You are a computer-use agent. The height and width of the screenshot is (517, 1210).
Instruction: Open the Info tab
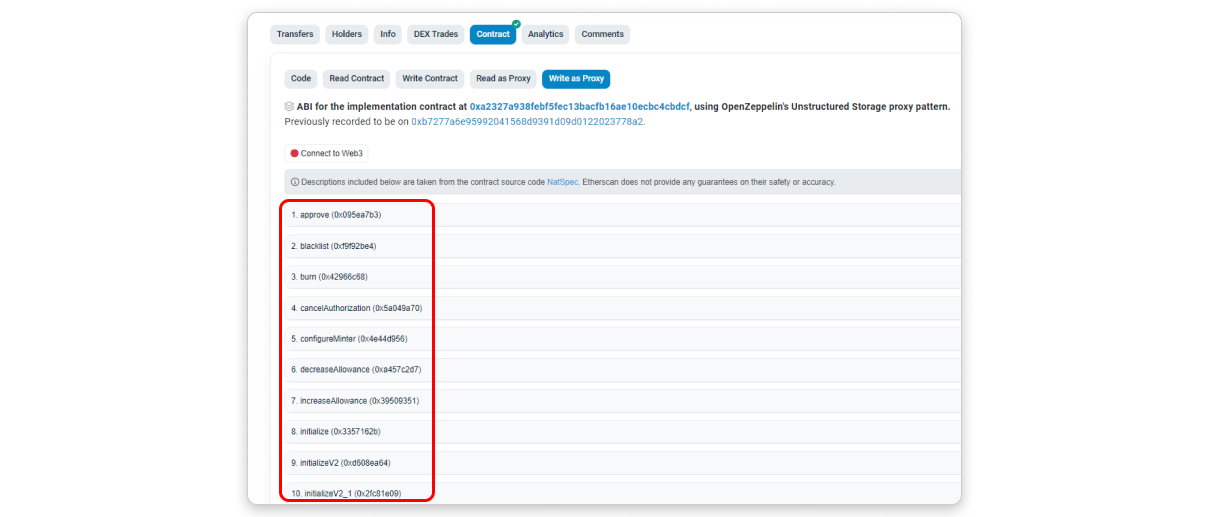tap(388, 34)
